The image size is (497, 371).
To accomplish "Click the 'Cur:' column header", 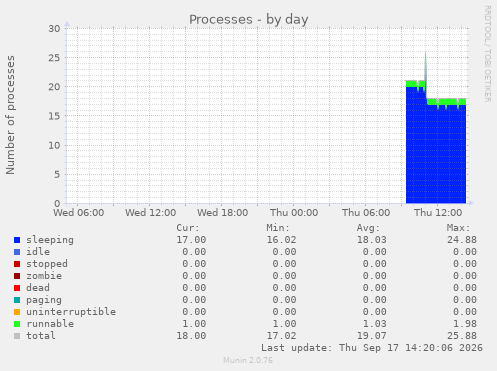I will click(188, 228).
